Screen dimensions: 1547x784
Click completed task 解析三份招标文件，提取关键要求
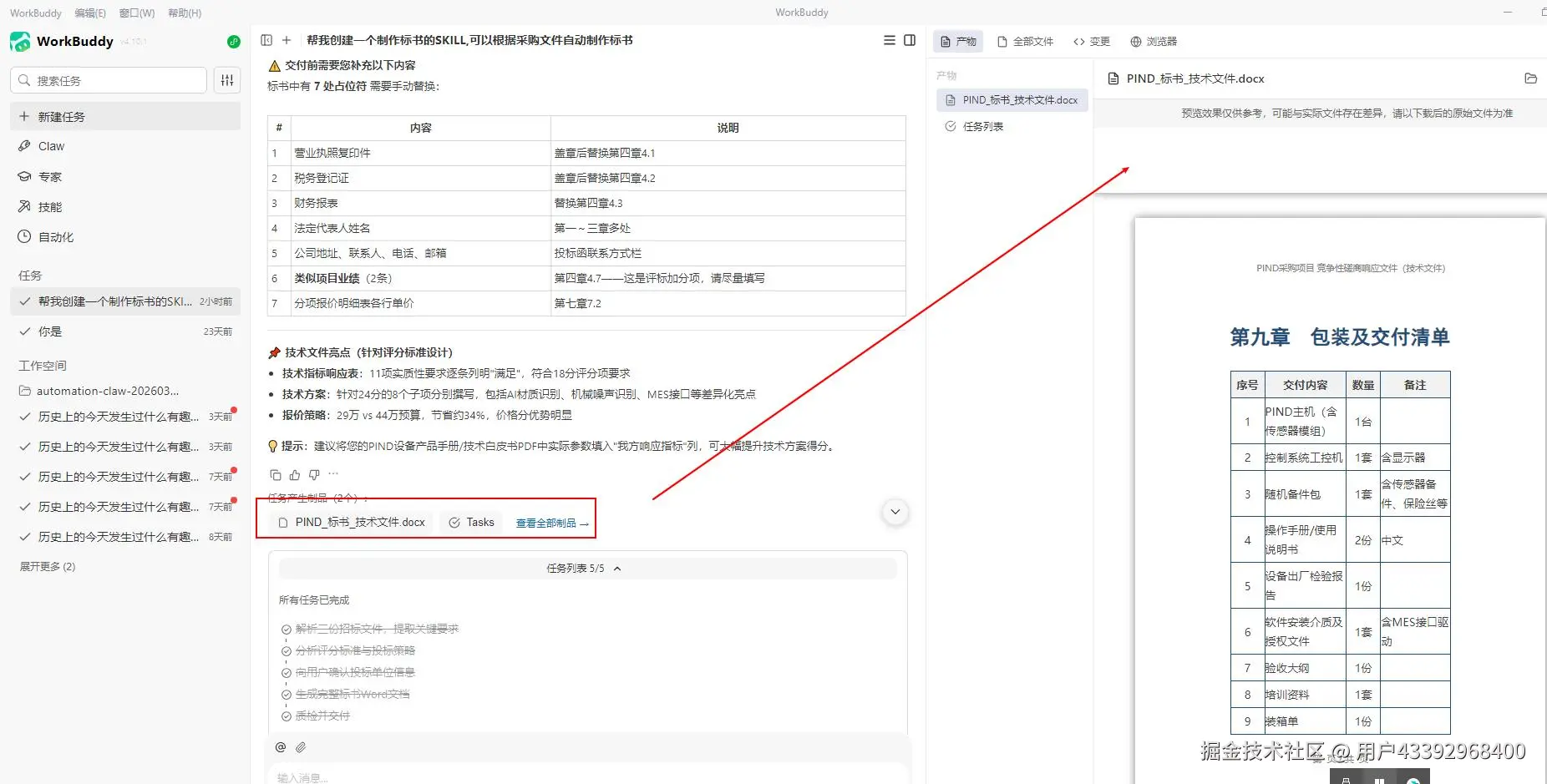[377, 629]
